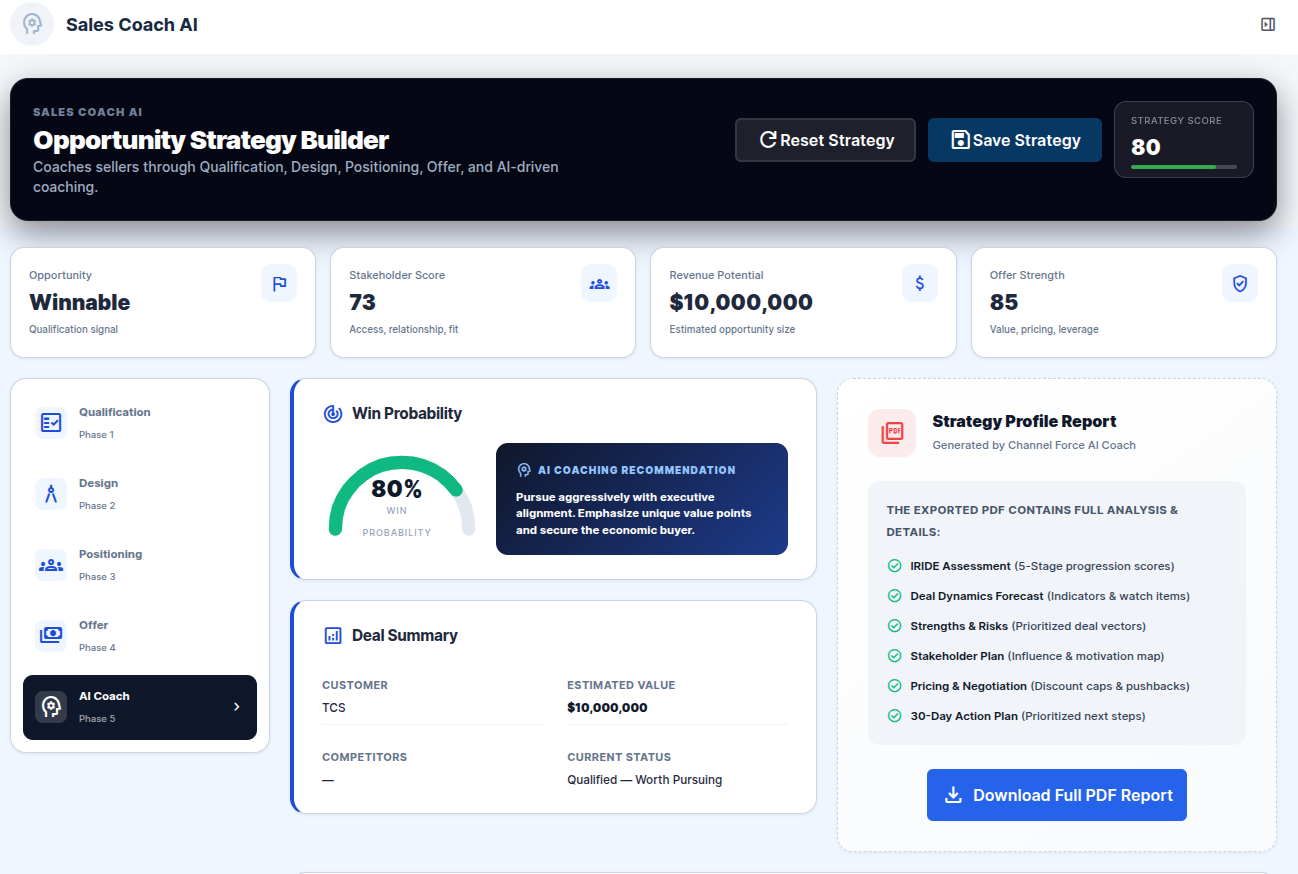Viewport: 1298px width, 874px height.
Task: Click the AI coaching recommendation text
Action: pos(634,513)
